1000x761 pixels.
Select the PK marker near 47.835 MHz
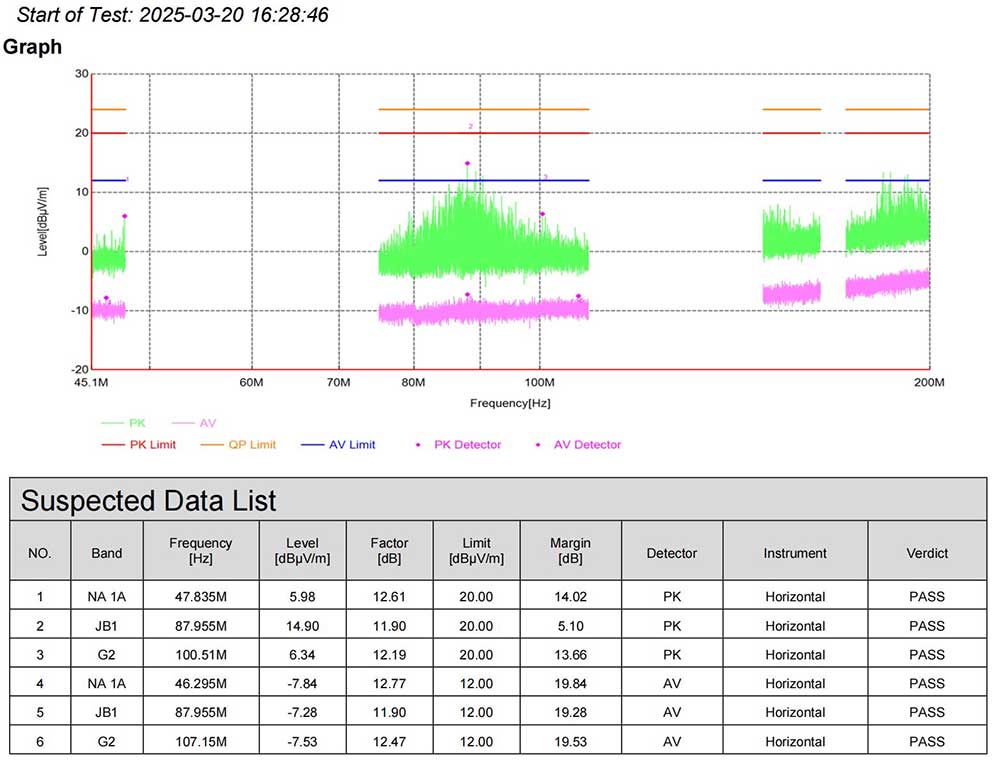[125, 216]
